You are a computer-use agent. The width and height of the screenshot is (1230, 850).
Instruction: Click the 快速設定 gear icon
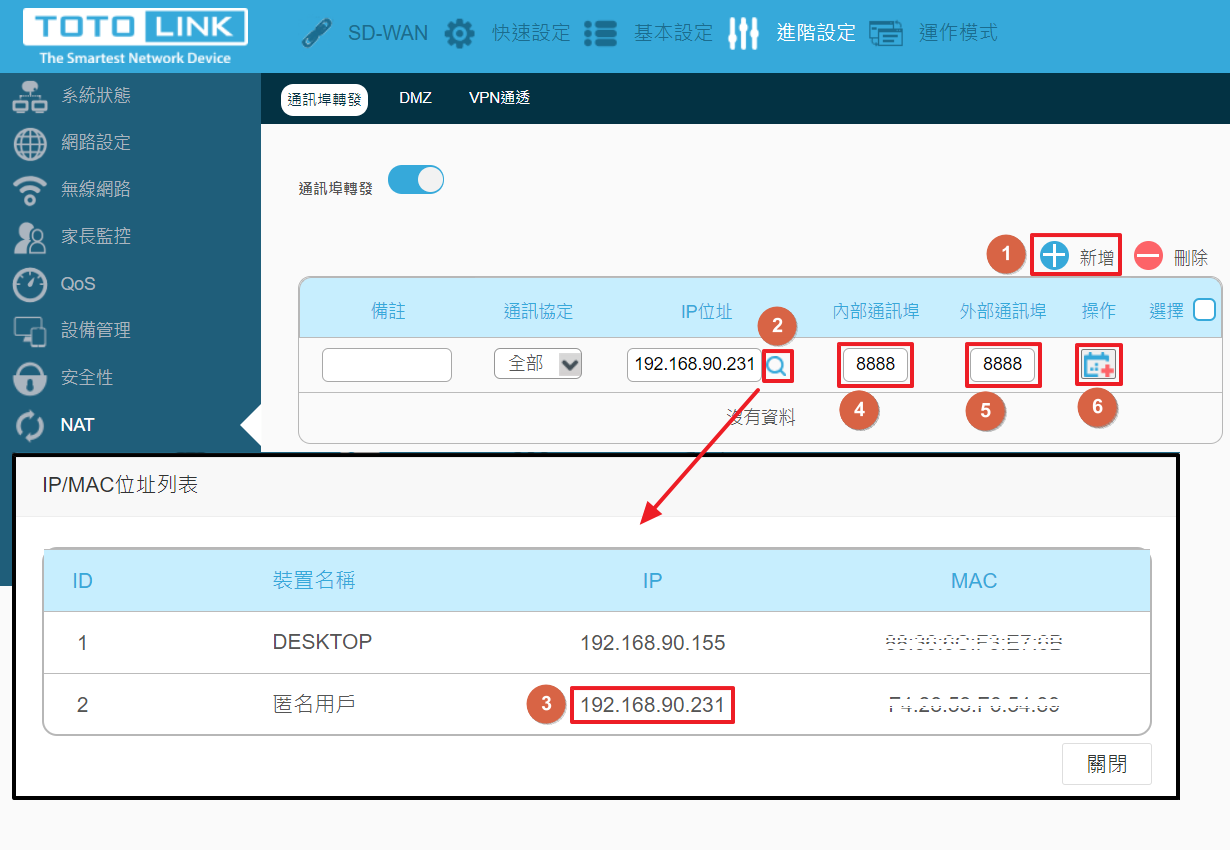click(x=459, y=33)
